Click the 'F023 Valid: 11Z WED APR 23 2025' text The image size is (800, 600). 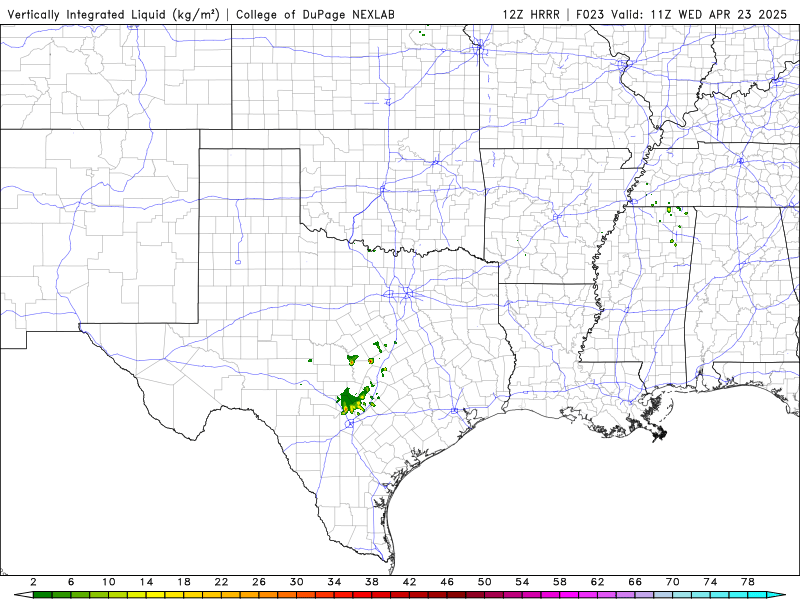point(682,14)
